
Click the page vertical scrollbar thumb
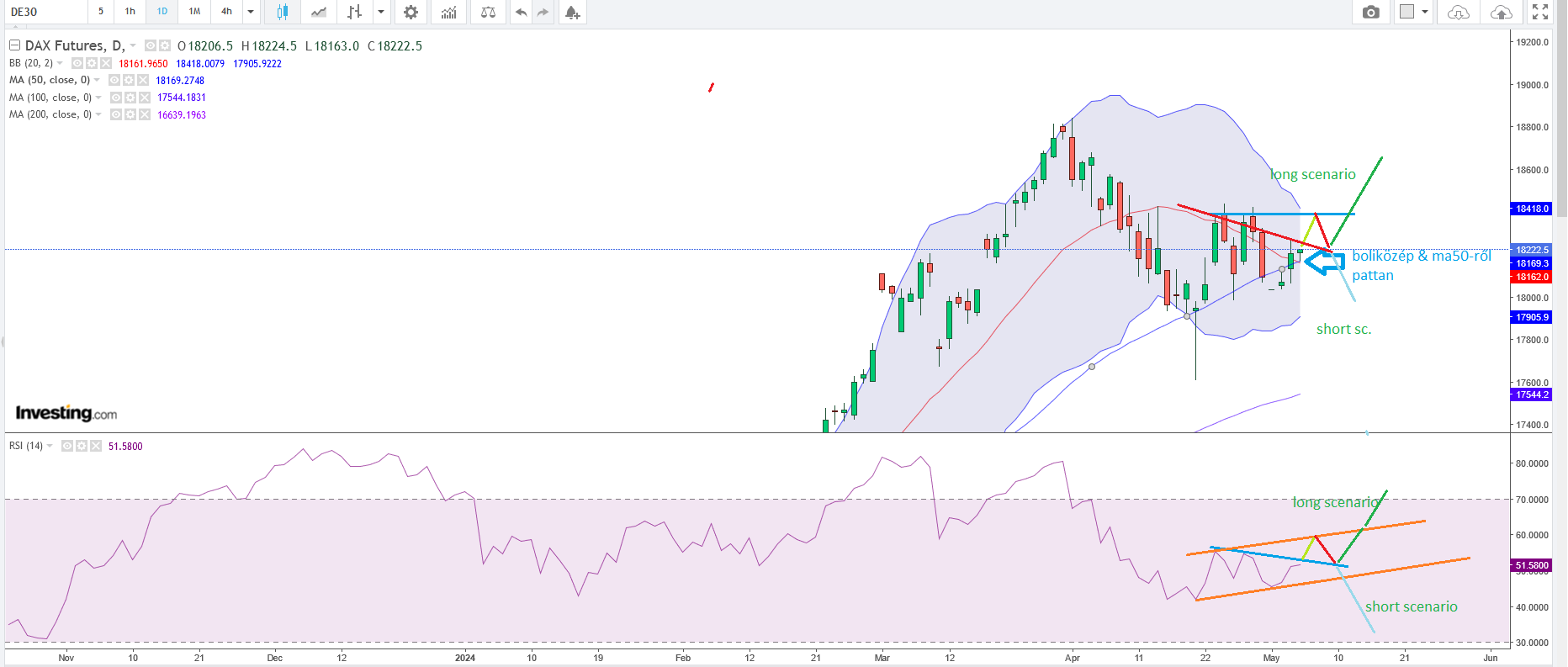pos(1561,109)
